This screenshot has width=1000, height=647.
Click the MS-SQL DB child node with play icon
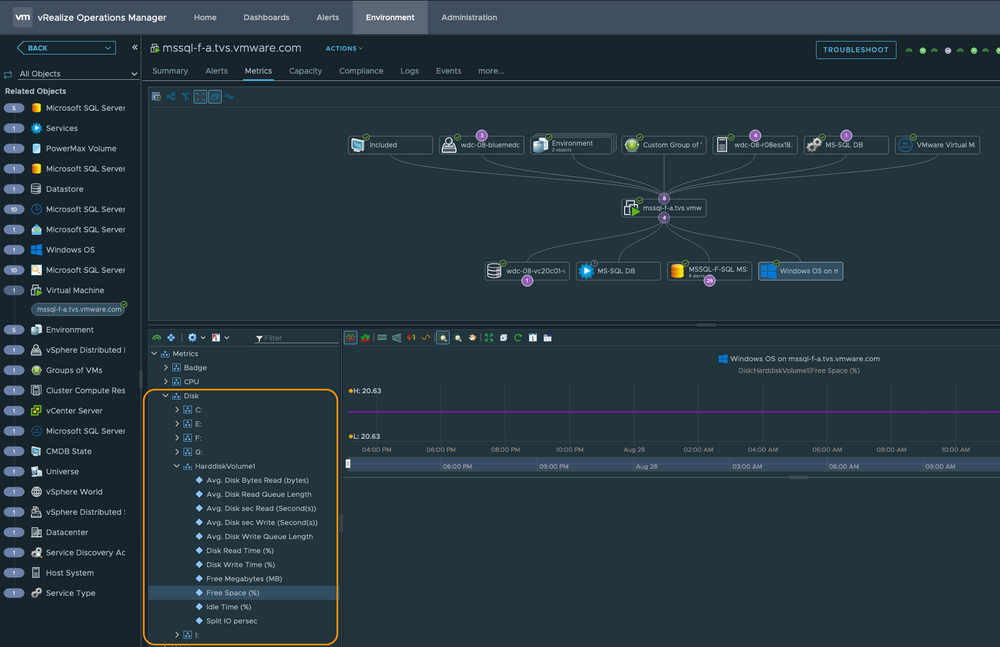point(618,271)
